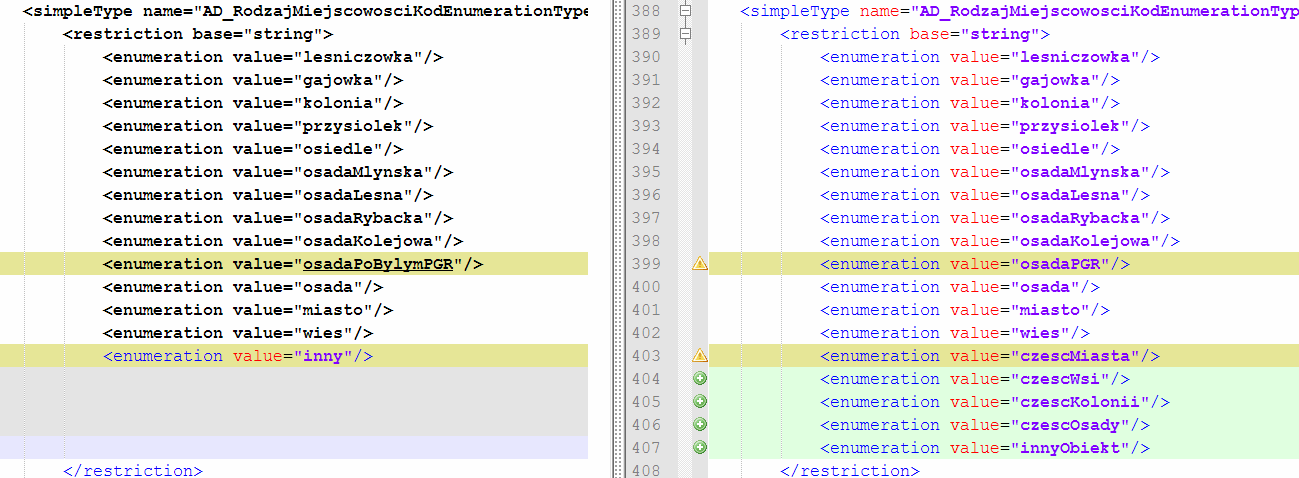Select line number 392 in the gutter
This screenshot has height=478, width=1299.
tap(646, 103)
